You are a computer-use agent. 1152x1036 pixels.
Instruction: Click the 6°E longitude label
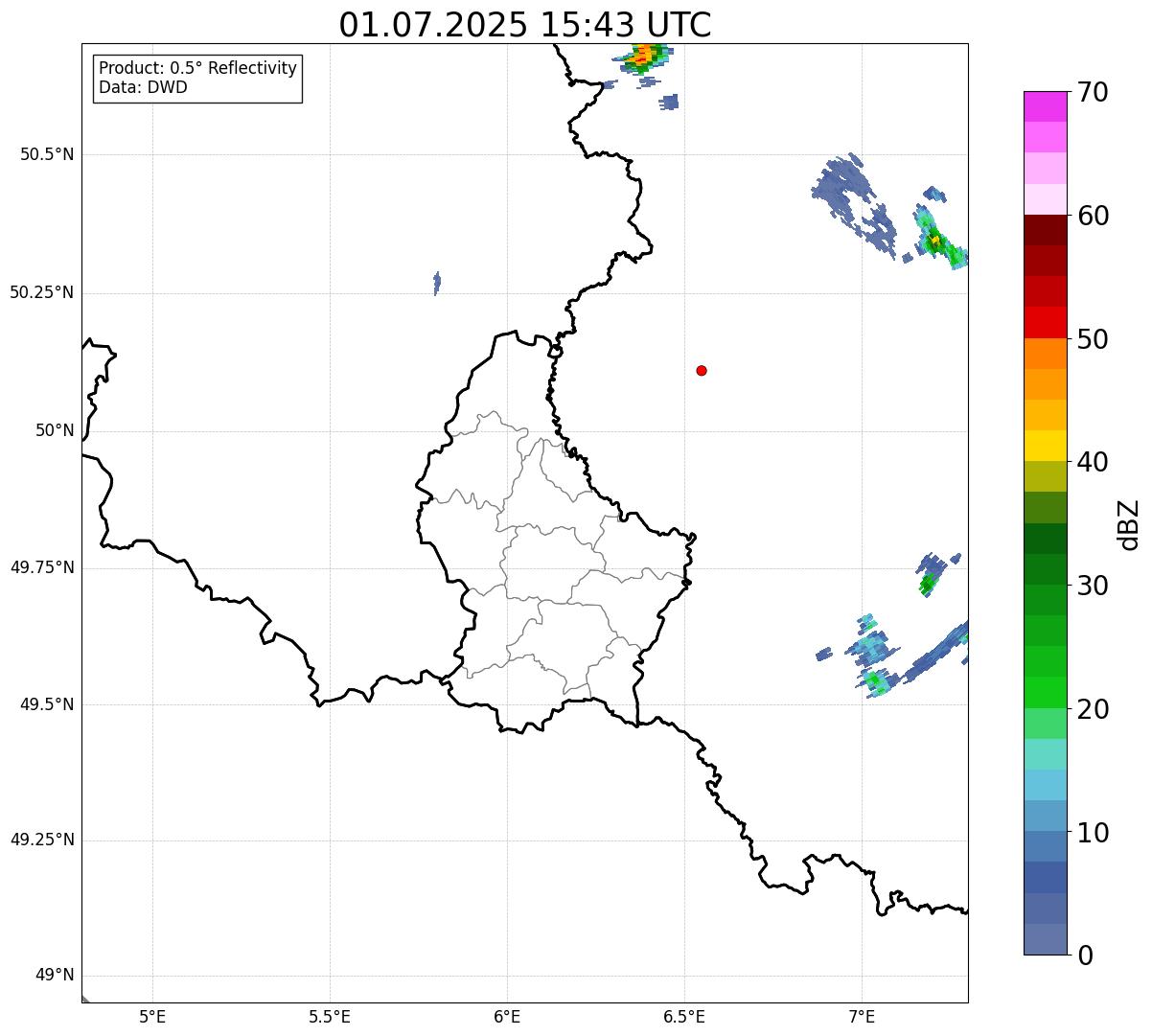(x=507, y=1017)
